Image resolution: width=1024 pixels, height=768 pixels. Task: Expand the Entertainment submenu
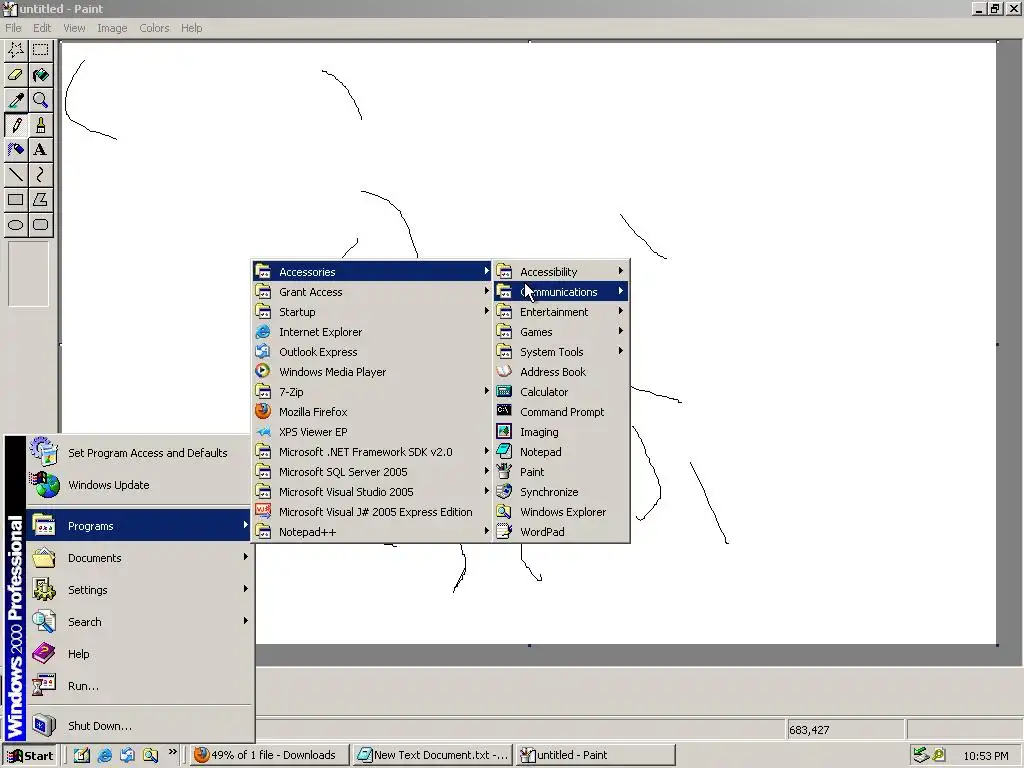[561, 312]
